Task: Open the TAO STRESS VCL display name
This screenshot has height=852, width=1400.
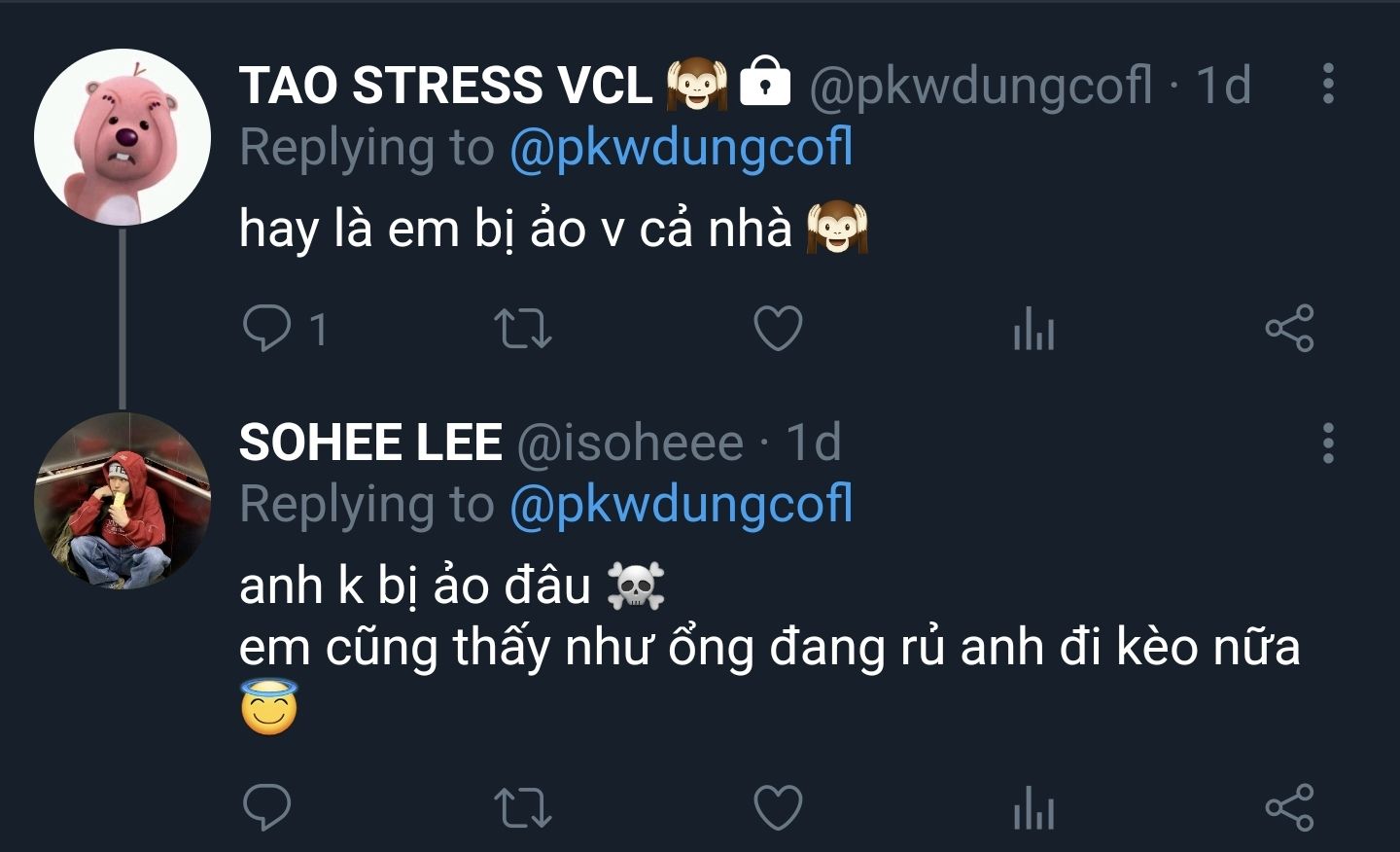Action: click(445, 85)
